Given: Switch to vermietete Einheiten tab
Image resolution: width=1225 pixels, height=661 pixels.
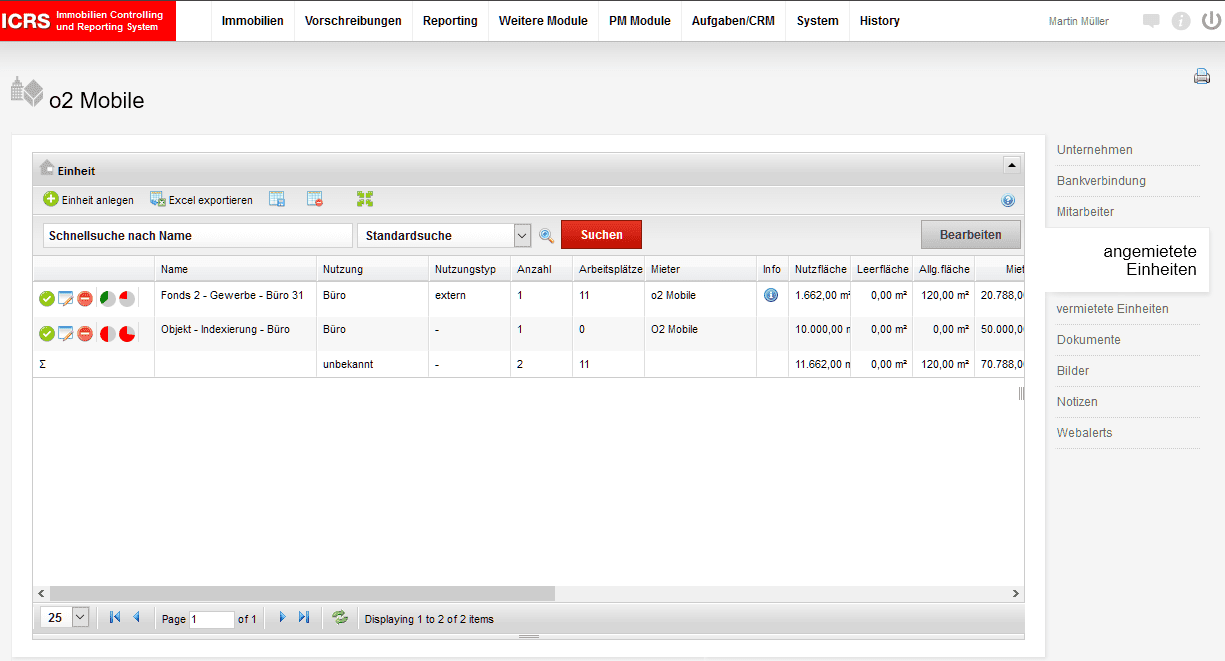Looking at the screenshot, I should tap(1112, 309).
